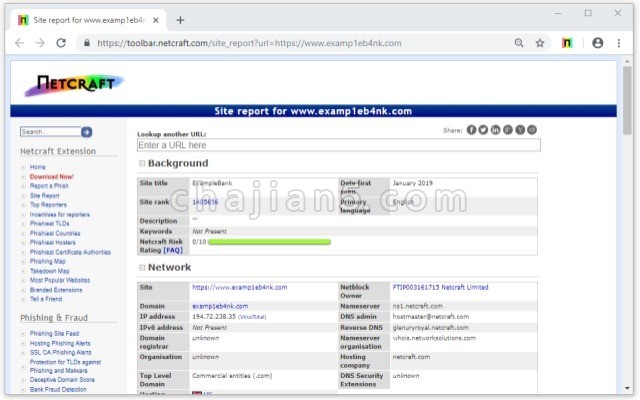The width and height of the screenshot is (640, 400).
Task: Open Deceptive Domain Score link
Action: coord(62,380)
